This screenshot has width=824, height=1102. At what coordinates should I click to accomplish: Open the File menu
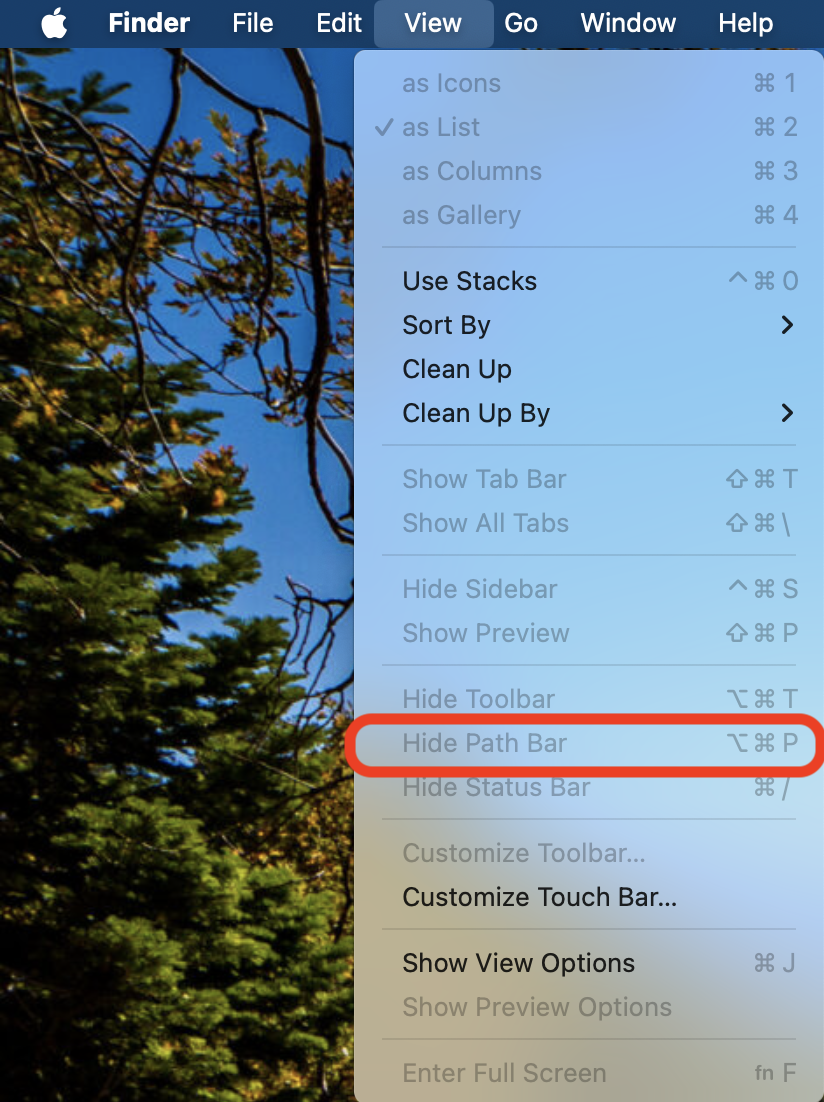tap(252, 23)
